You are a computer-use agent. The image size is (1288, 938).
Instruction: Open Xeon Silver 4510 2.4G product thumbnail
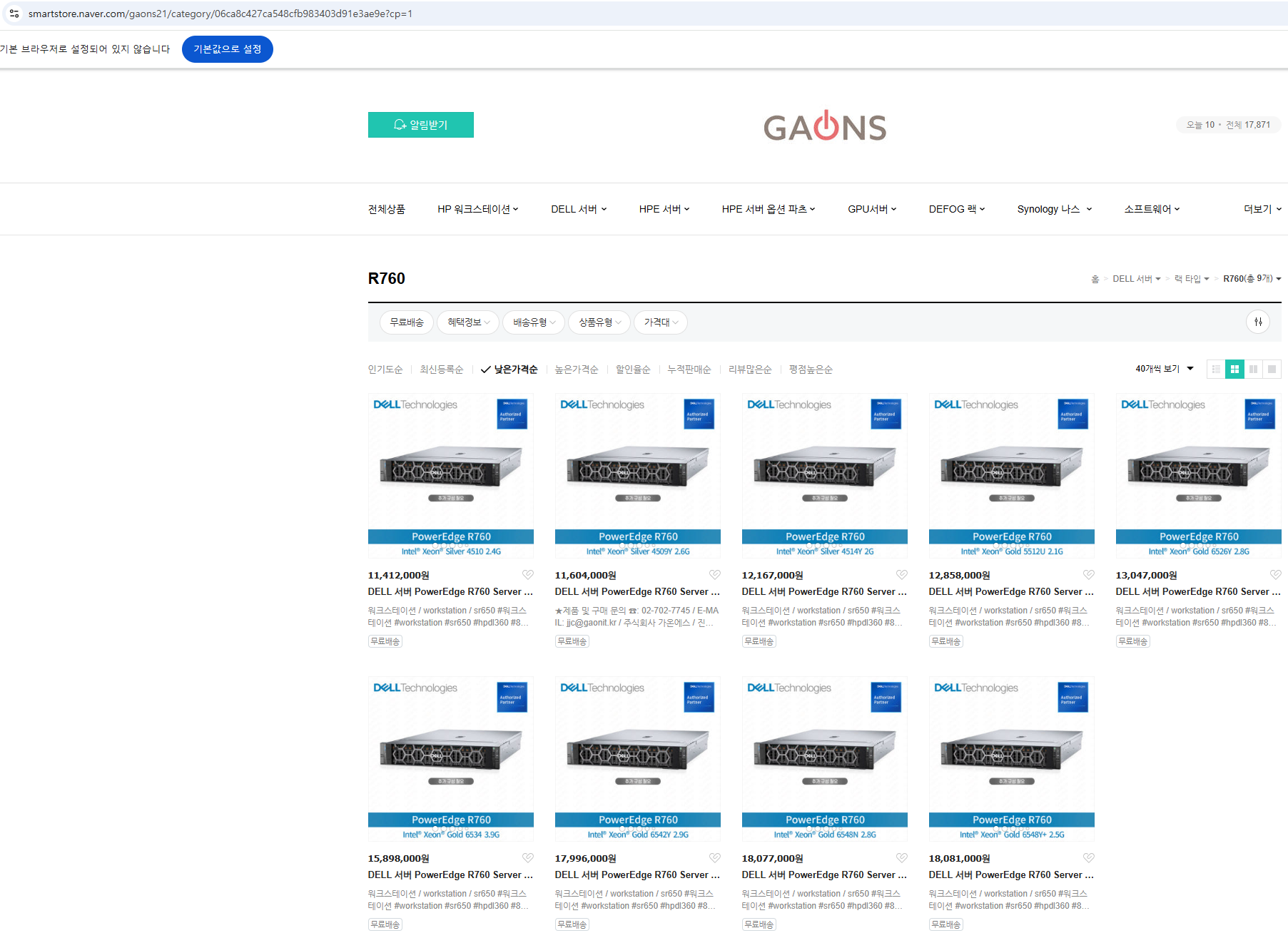451,476
